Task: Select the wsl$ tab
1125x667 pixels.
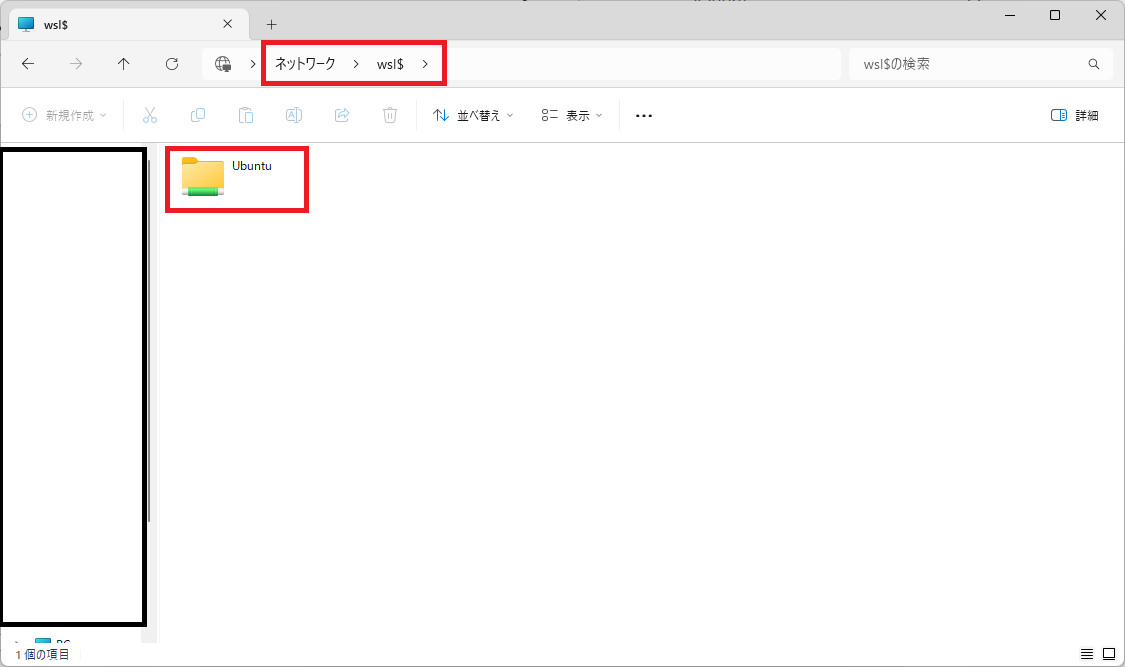Action: pos(120,24)
